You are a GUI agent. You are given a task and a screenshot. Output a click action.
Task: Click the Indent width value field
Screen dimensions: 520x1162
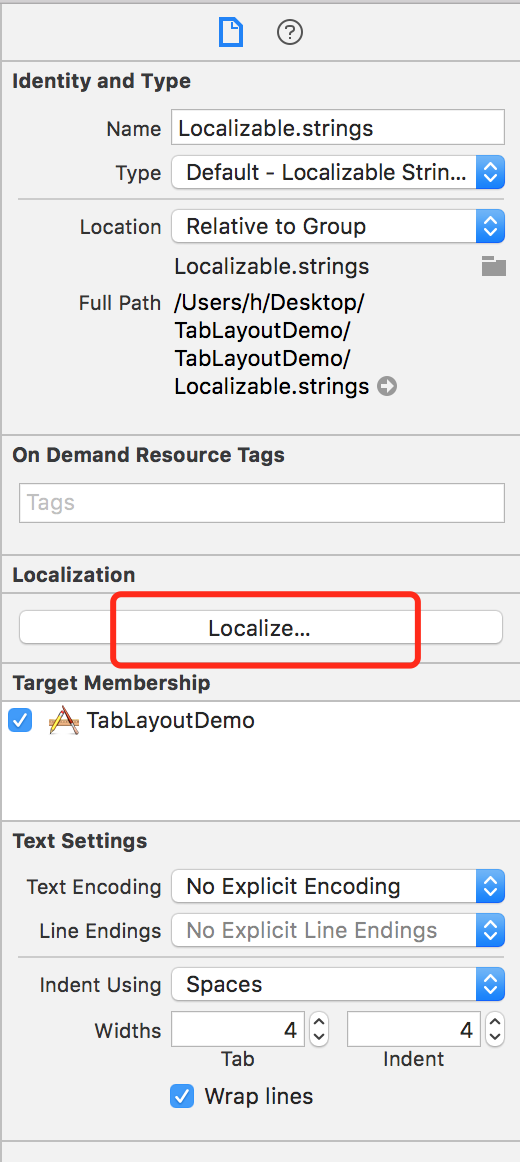coord(414,1029)
